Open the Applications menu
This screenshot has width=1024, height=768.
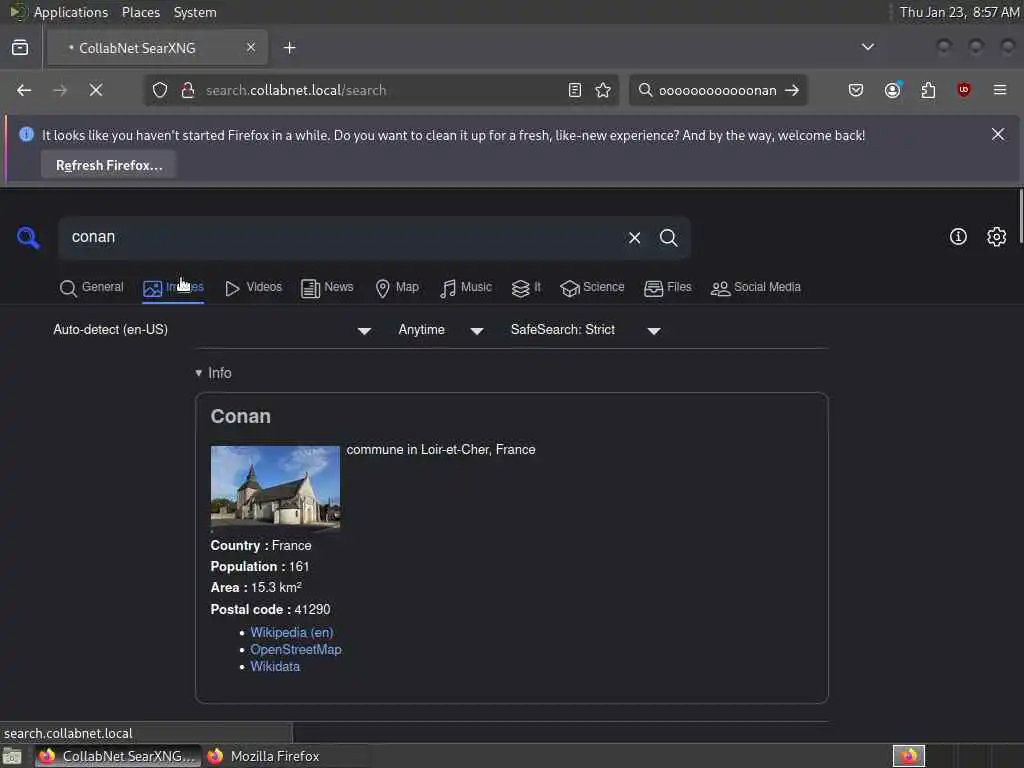click(71, 12)
